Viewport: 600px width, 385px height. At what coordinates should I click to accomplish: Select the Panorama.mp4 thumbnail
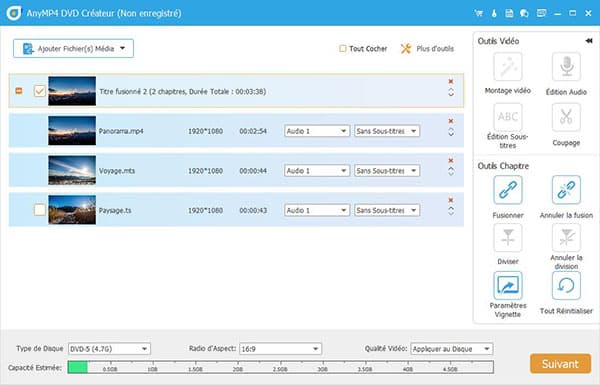[x=72, y=131]
